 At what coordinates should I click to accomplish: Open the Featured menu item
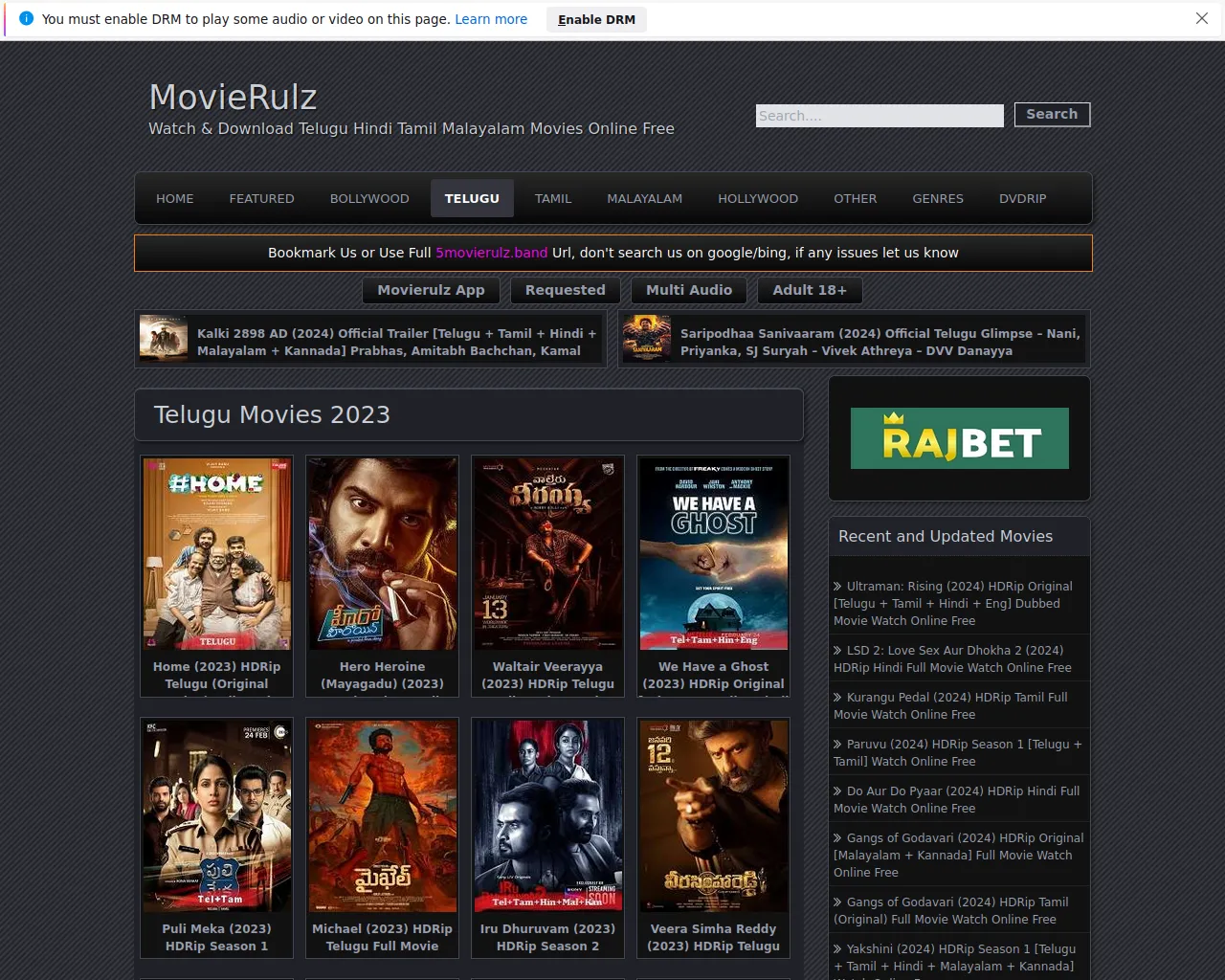261,198
